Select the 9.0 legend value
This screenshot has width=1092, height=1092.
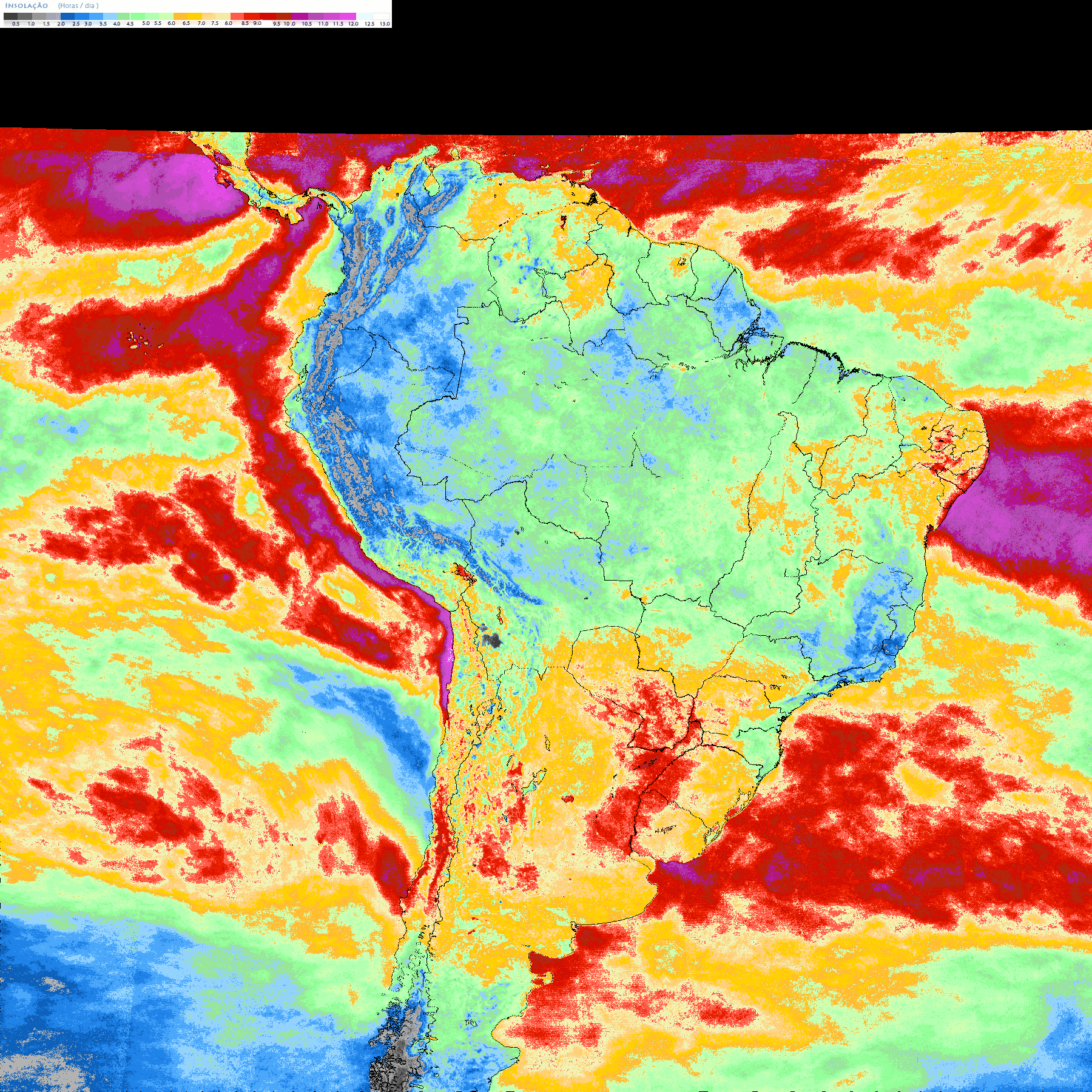pyautogui.click(x=257, y=23)
